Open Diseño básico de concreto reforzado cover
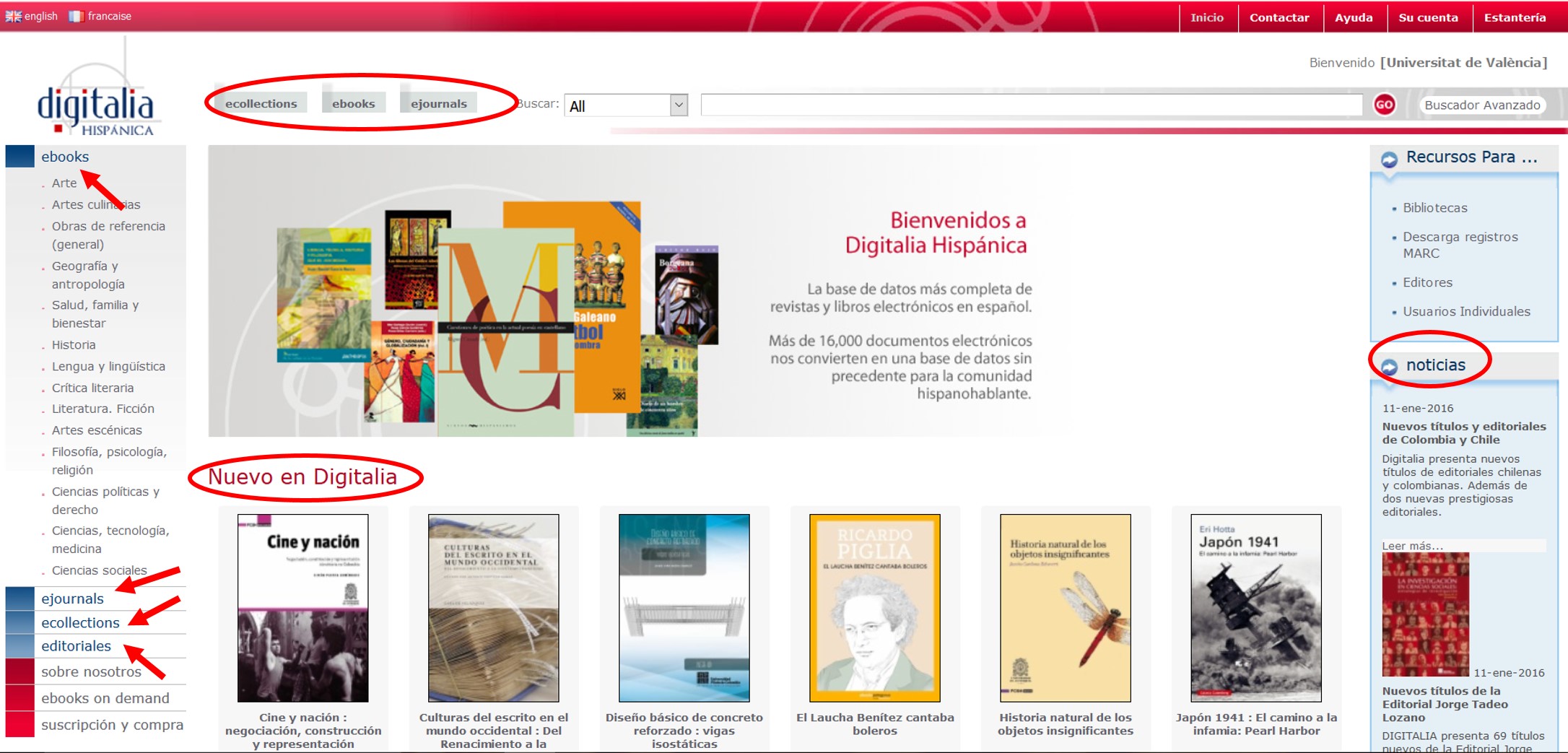1568x753 pixels. tap(684, 608)
